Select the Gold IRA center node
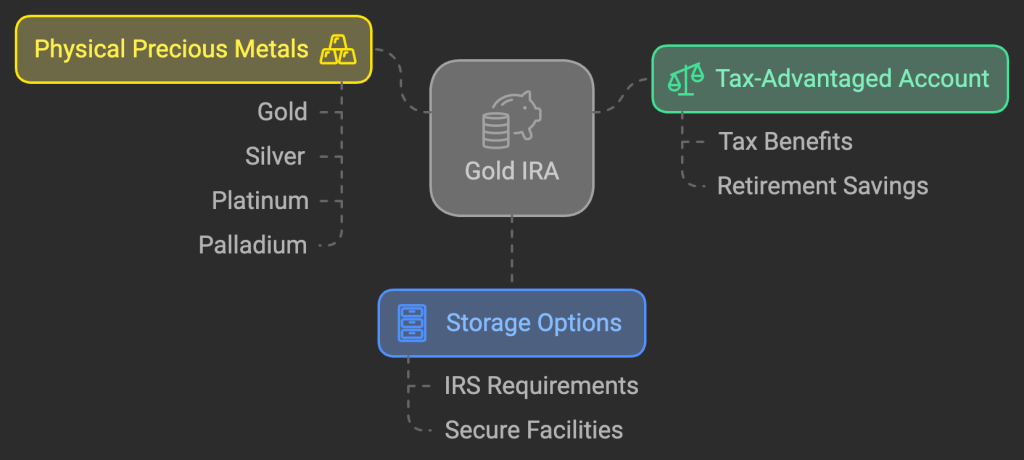This screenshot has height=460, width=1024. [x=512, y=138]
